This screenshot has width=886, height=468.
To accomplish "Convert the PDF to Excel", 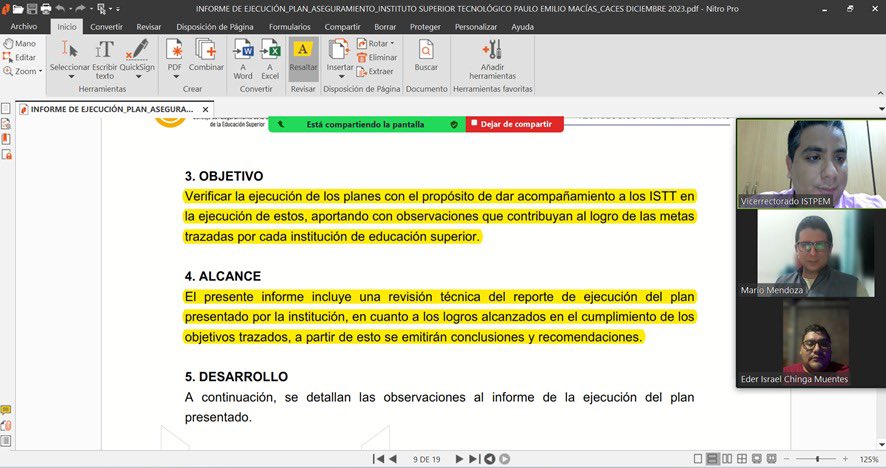I will coord(270,59).
